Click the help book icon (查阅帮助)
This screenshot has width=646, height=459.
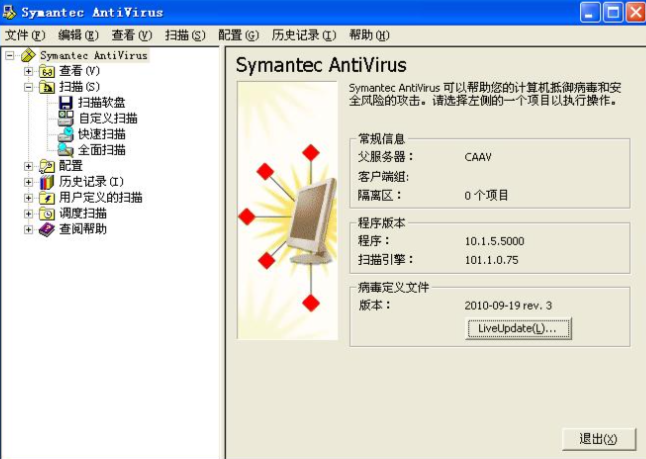click(47, 229)
